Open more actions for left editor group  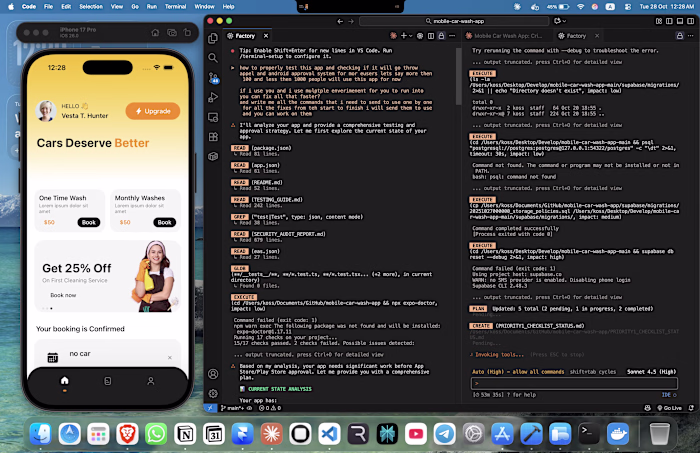point(452,36)
